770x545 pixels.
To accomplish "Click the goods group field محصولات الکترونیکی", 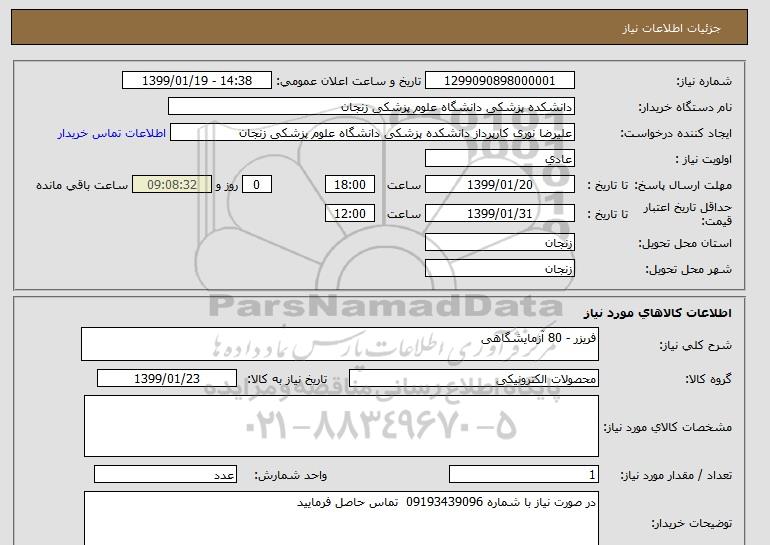I will pyautogui.click(x=473, y=379).
